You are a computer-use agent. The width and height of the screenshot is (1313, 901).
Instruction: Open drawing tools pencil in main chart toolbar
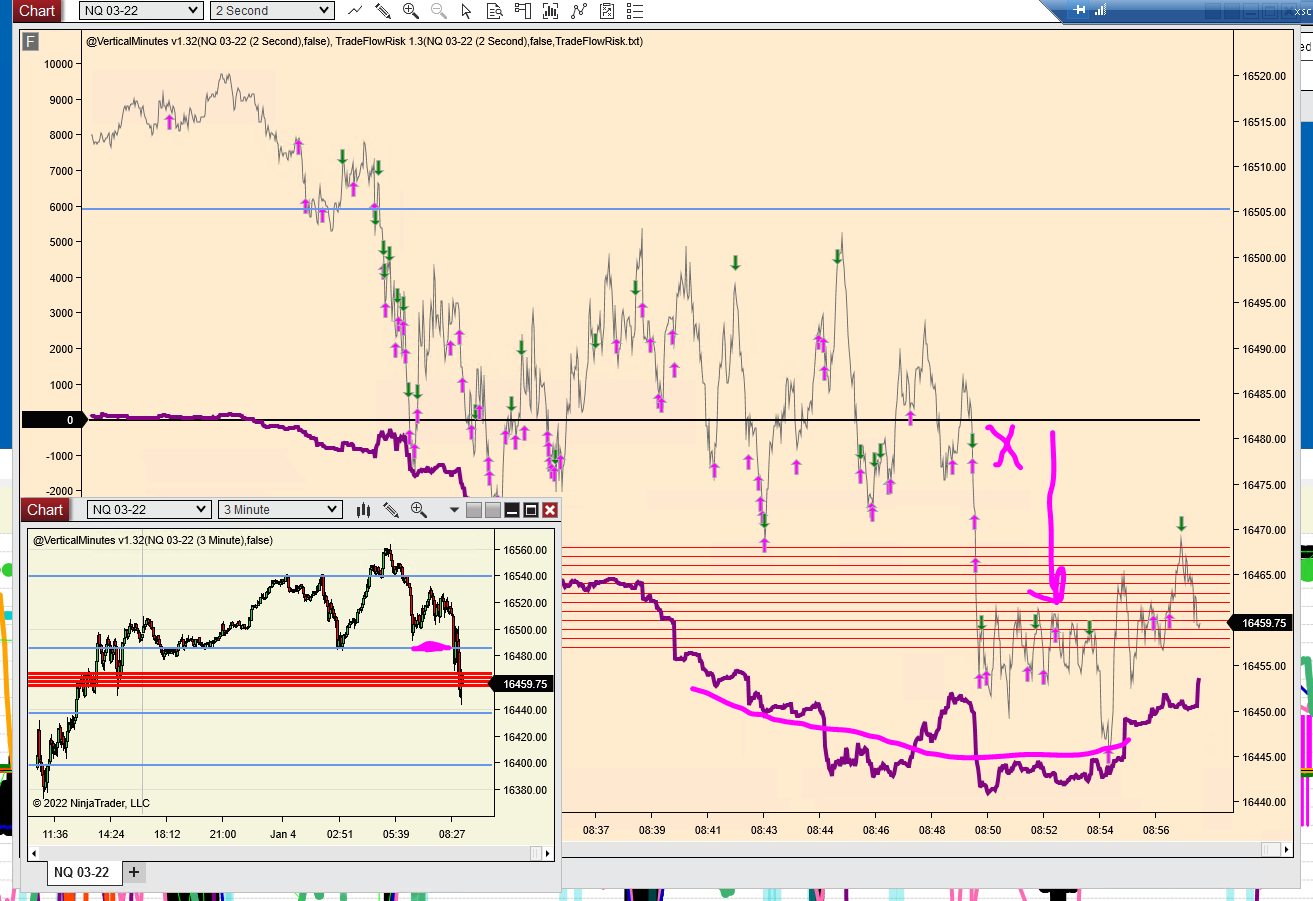point(383,10)
